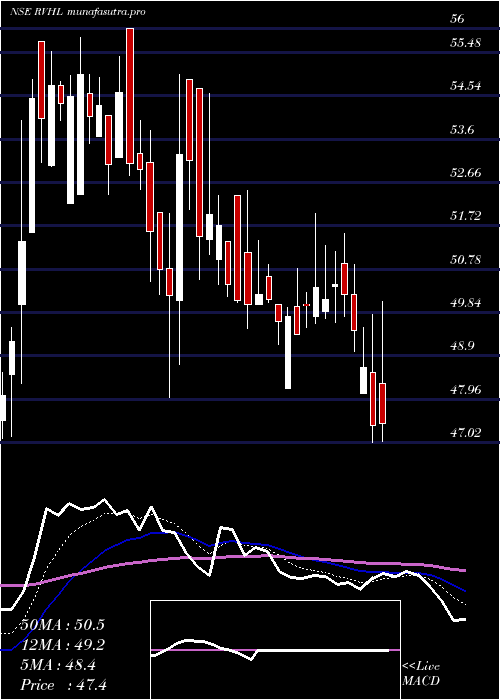Click the NSE RVHL munafasutra.pro title text
This screenshot has width=500, height=700.
(x=78, y=12)
